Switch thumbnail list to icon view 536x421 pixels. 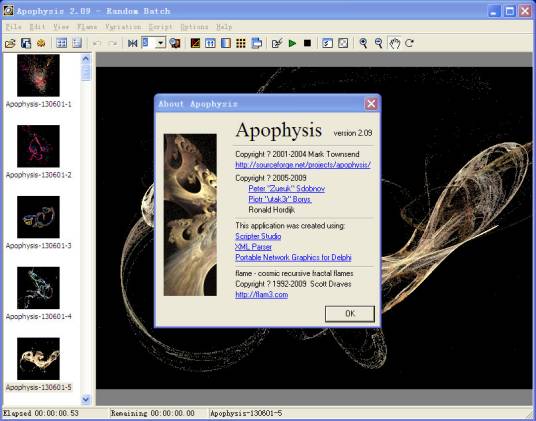[62, 43]
